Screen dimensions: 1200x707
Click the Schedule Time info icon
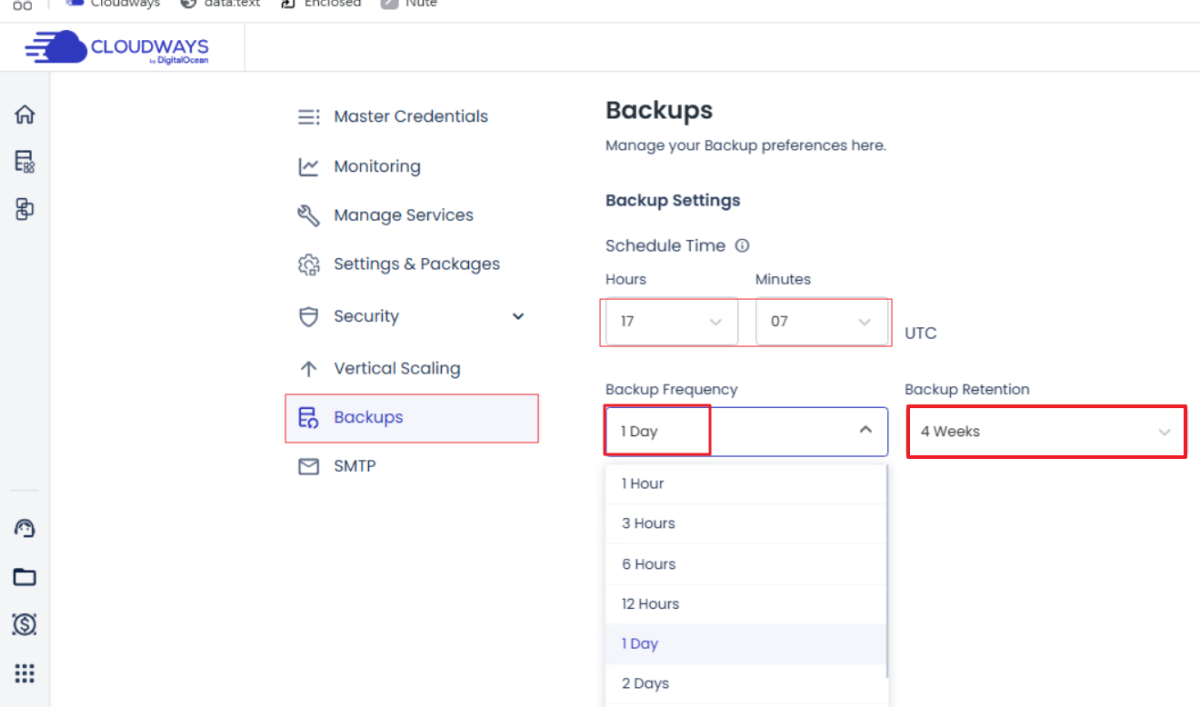tap(742, 246)
